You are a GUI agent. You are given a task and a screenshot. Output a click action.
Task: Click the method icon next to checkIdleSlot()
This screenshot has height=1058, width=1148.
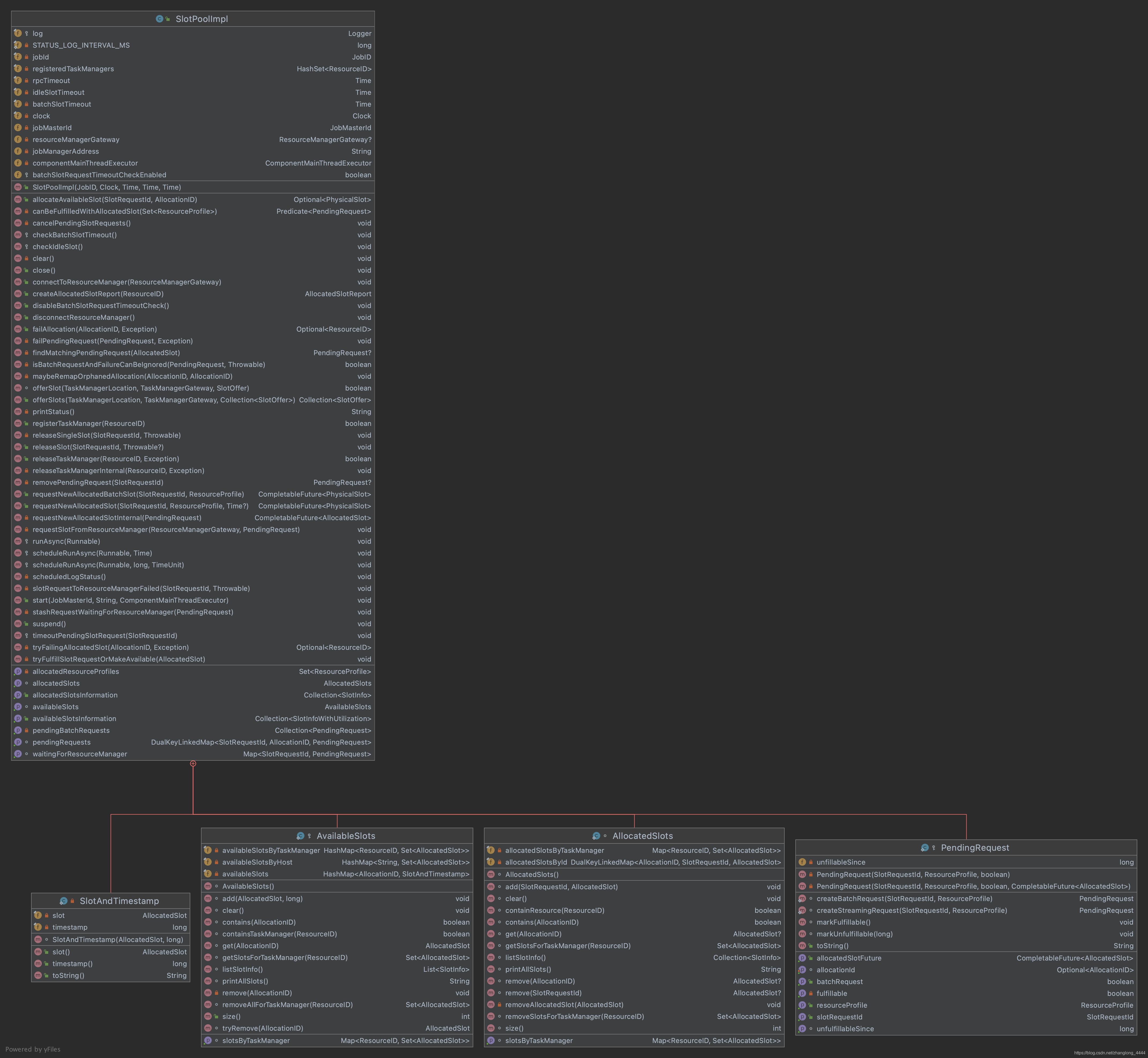(18, 247)
